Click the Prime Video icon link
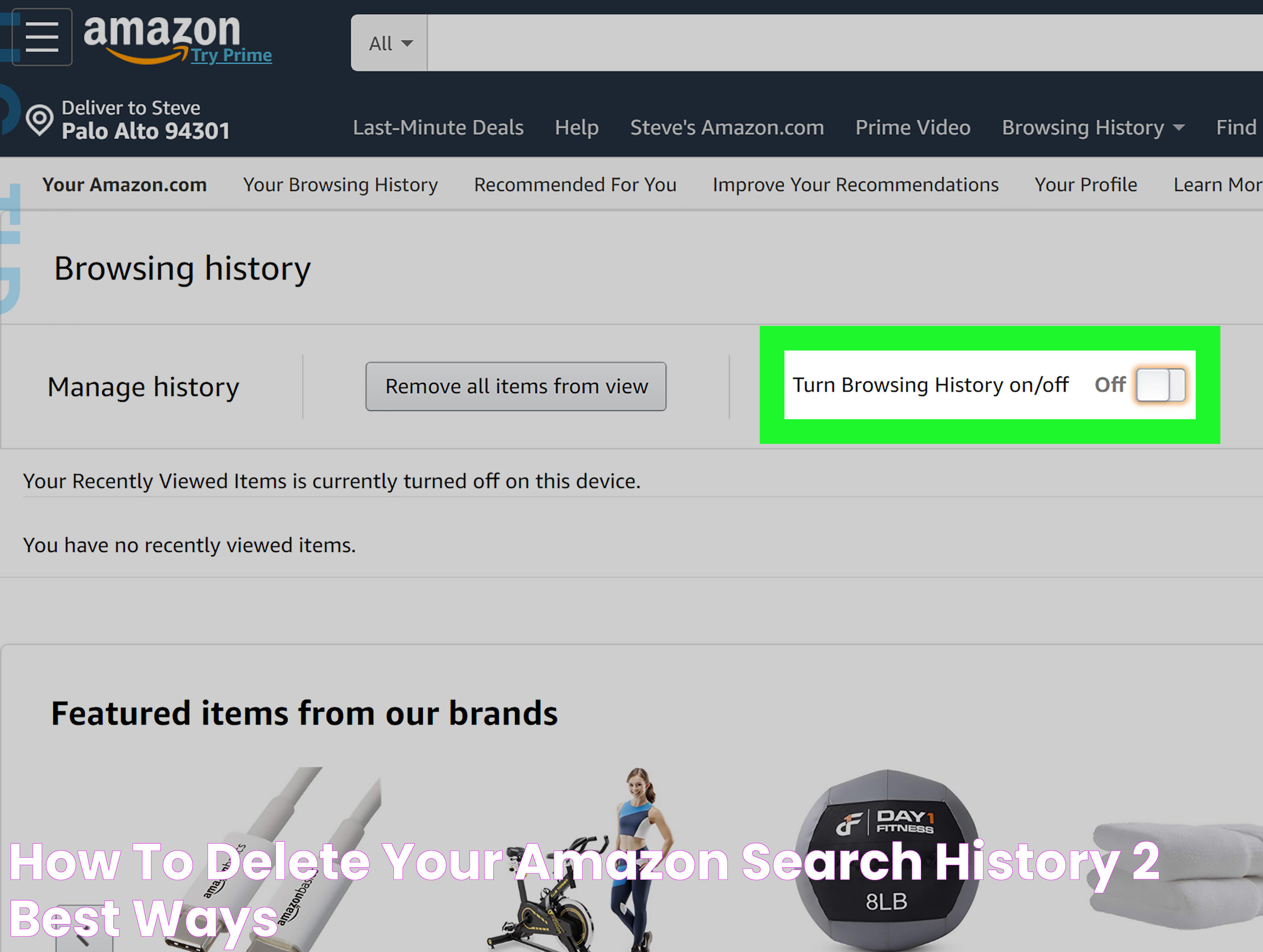This screenshot has width=1263, height=952. (910, 127)
